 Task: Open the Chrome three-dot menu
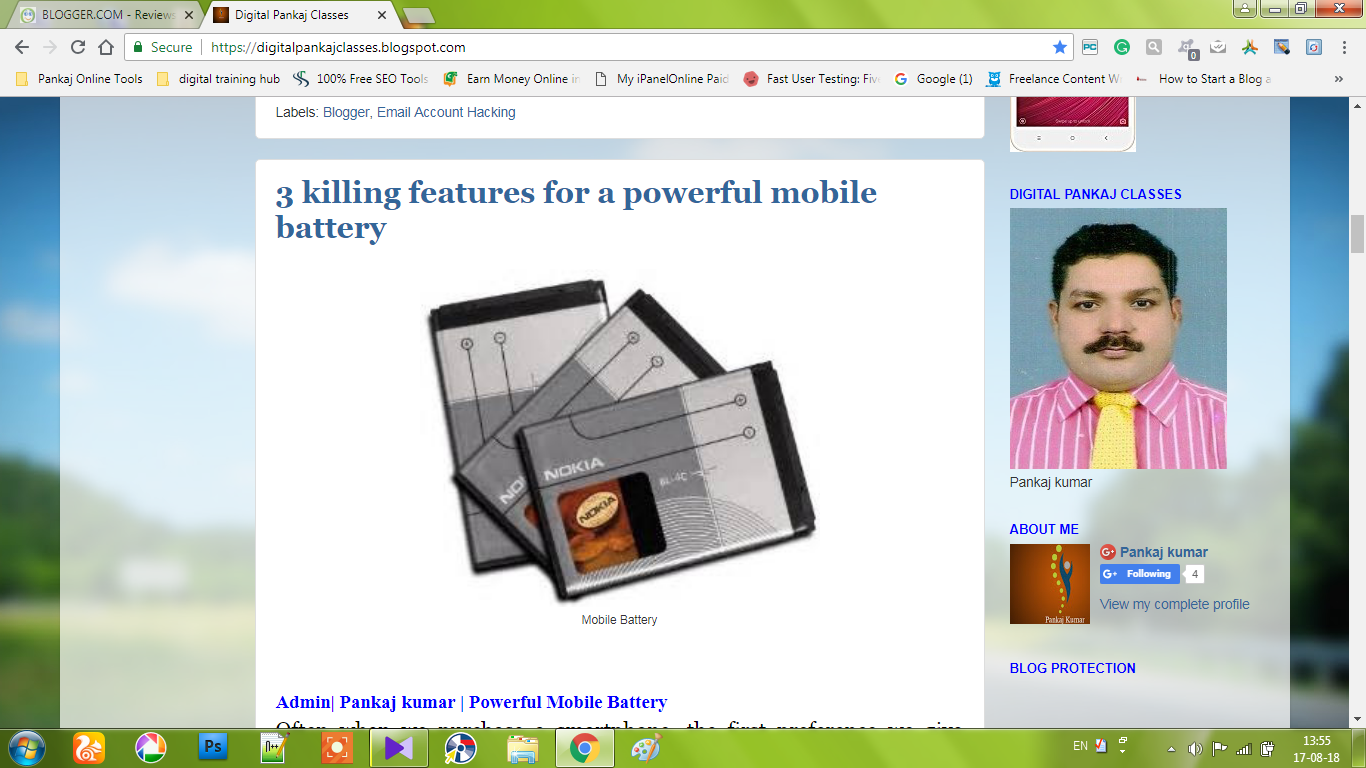click(1343, 47)
